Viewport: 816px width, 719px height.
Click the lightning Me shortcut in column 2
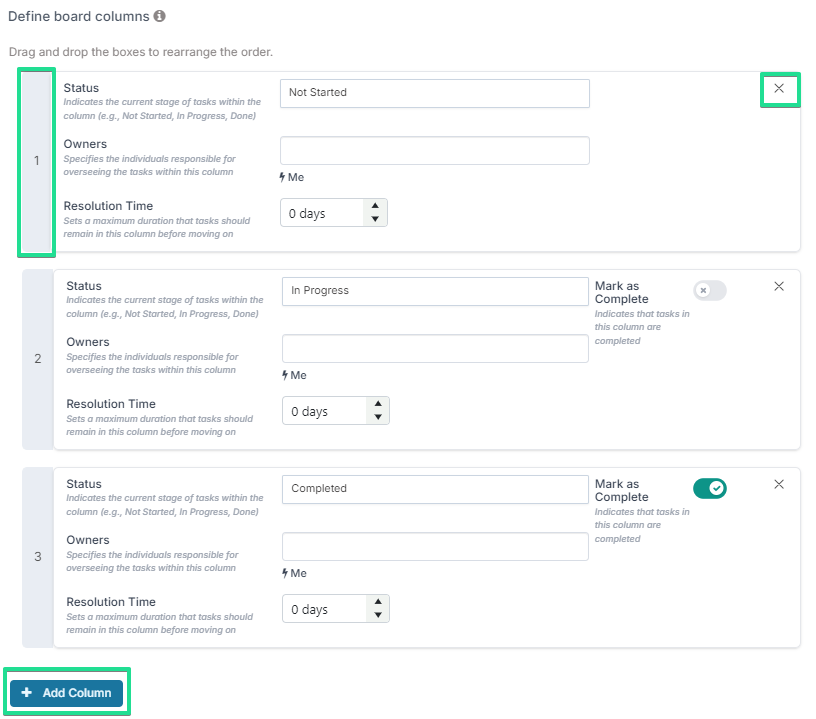pyautogui.click(x=295, y=375)
